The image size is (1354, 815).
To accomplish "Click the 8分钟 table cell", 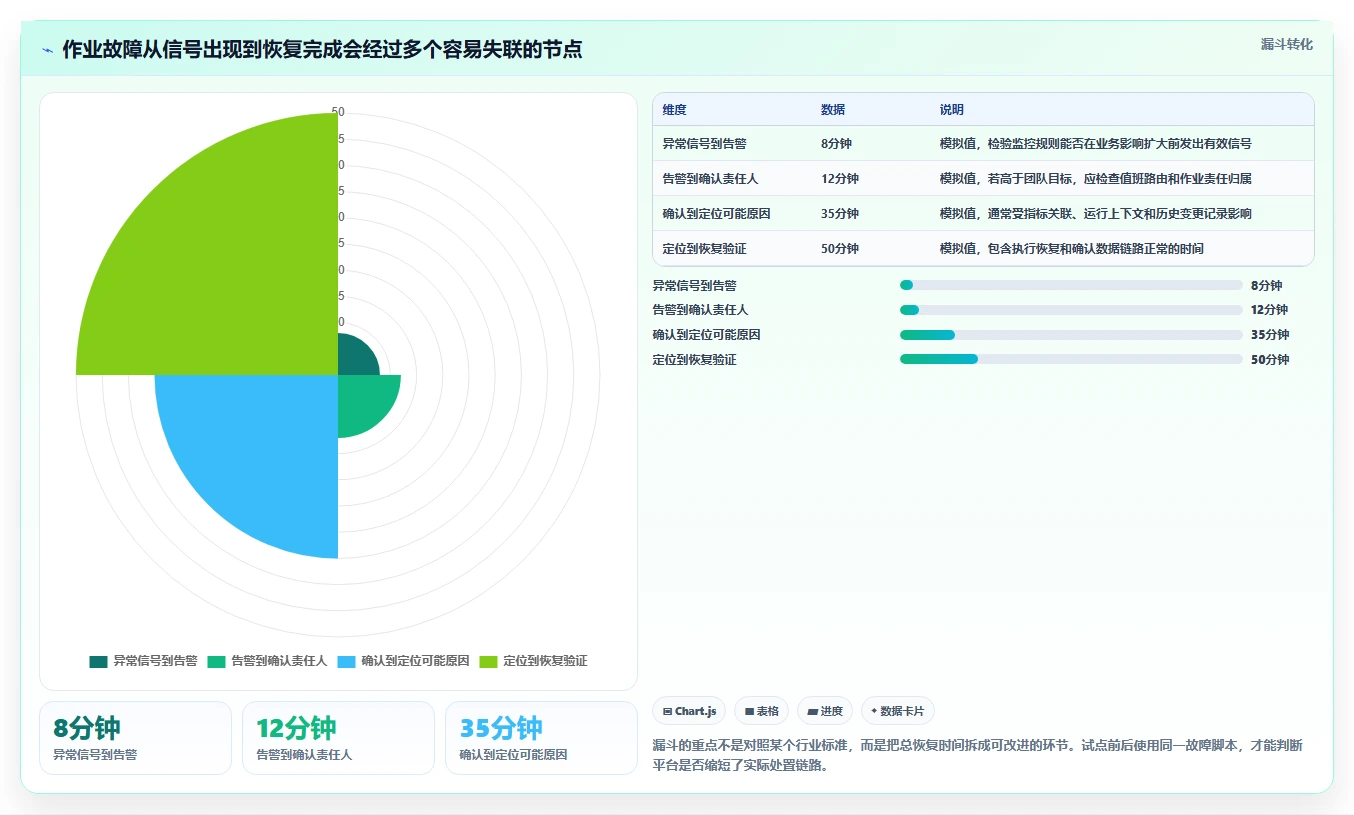I will tap(870, 144).
